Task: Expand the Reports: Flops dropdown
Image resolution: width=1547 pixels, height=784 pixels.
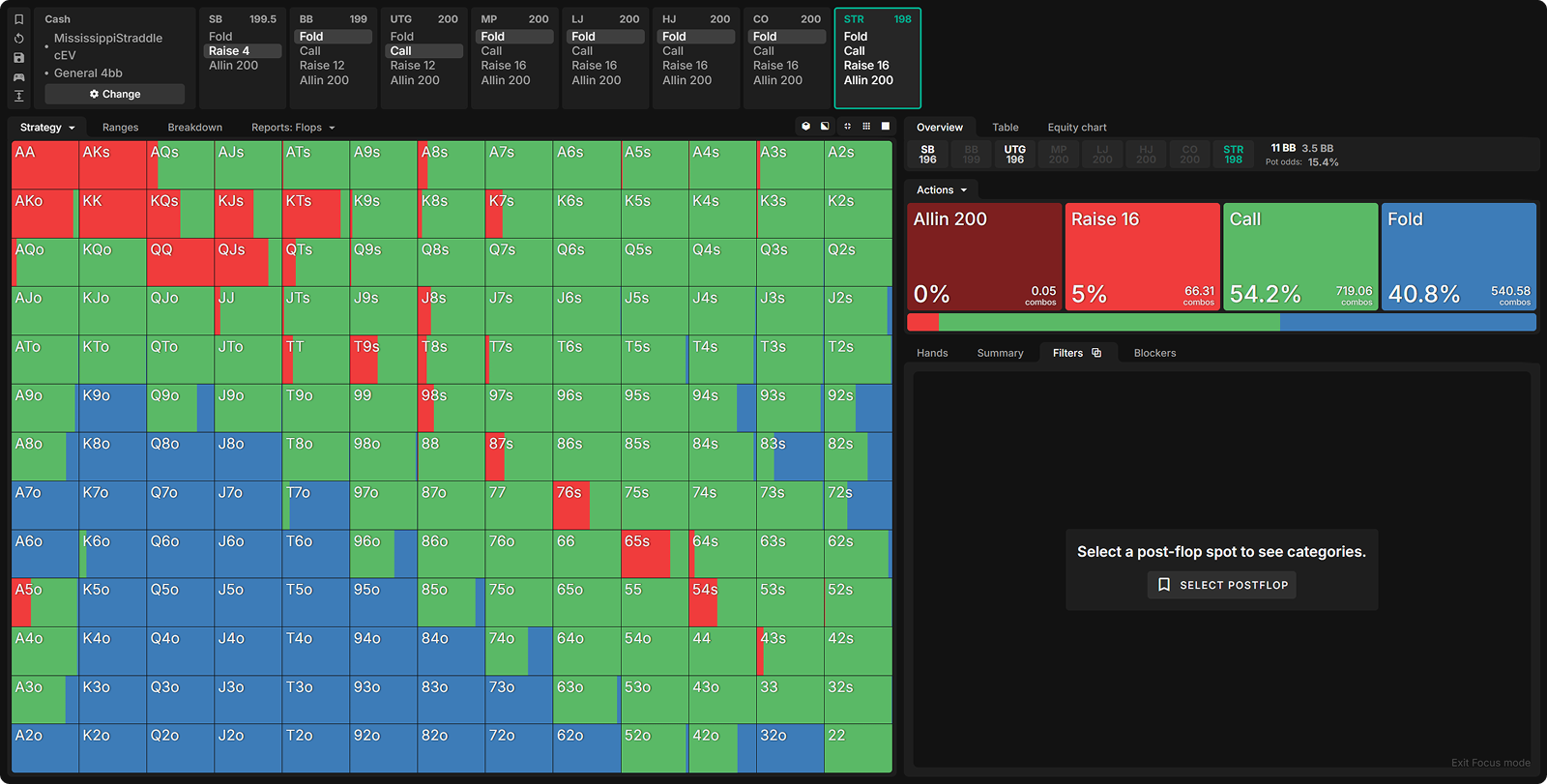Action: 293,128
